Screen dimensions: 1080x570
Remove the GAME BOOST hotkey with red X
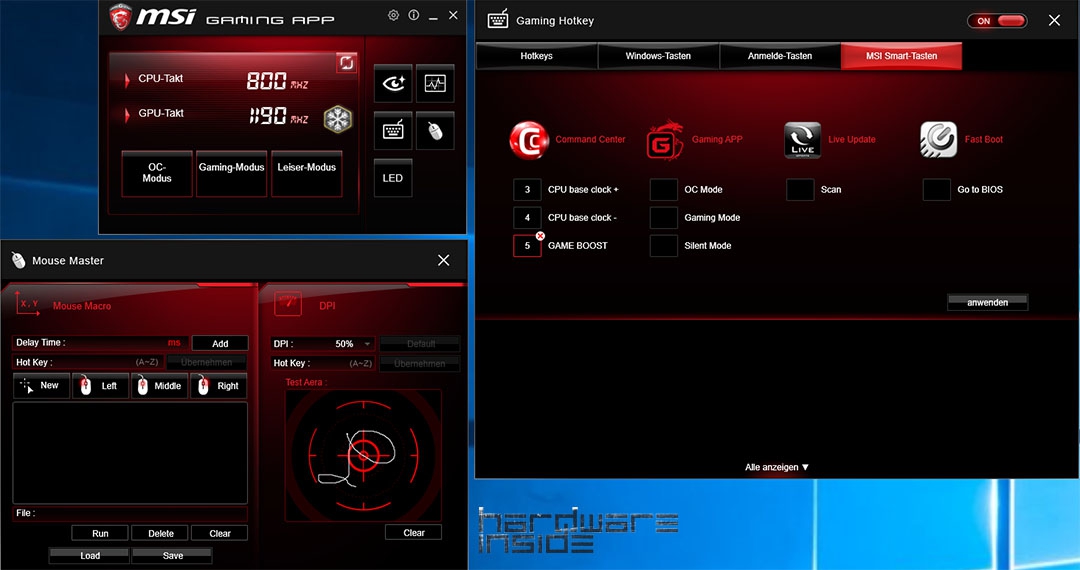[x=540, y=236]
